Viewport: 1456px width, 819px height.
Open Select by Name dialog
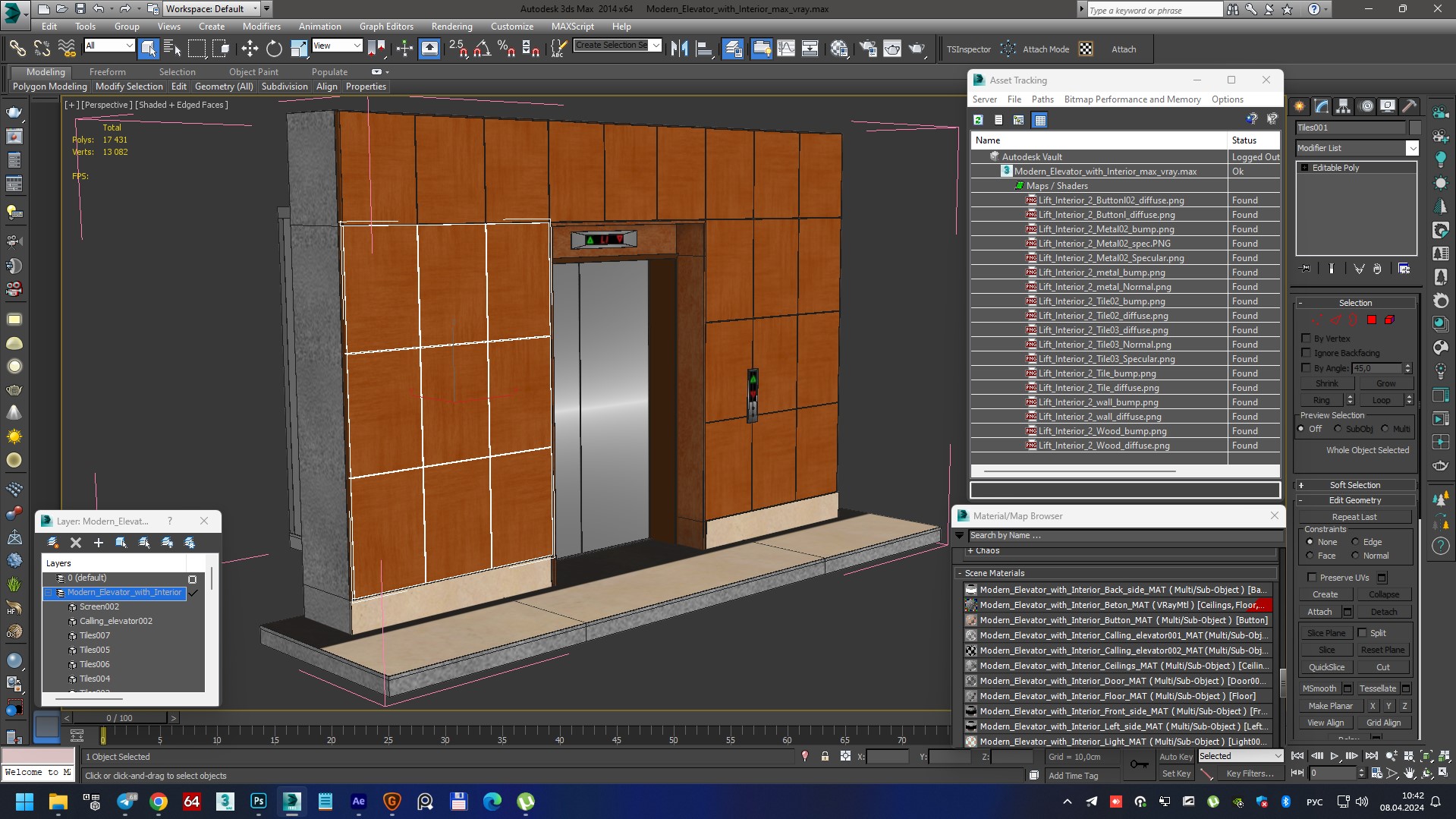pos(172,49)
